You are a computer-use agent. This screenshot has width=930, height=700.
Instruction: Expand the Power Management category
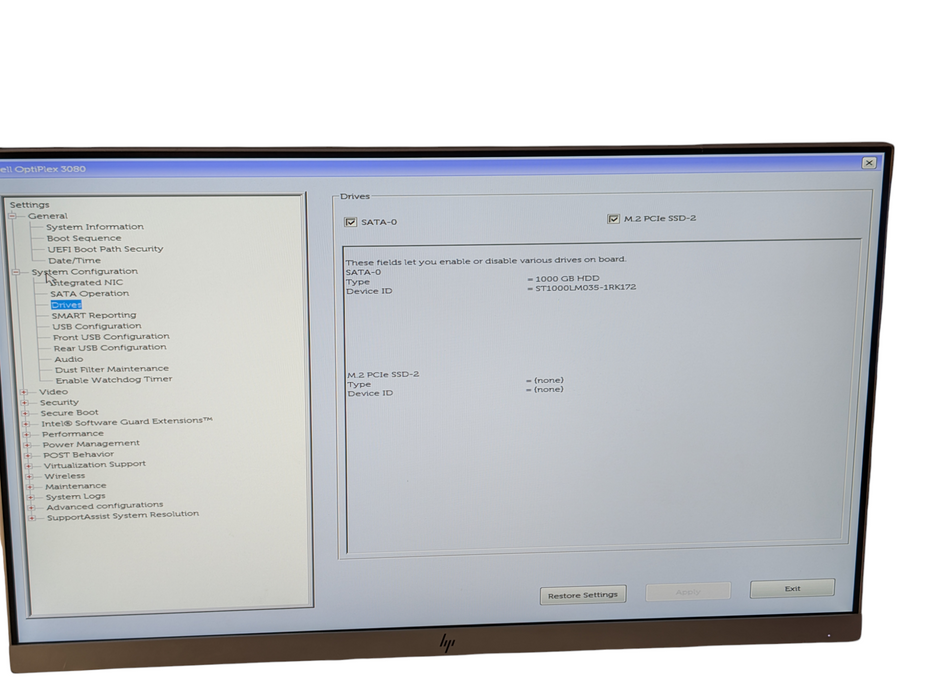click(x=27, y=445)
